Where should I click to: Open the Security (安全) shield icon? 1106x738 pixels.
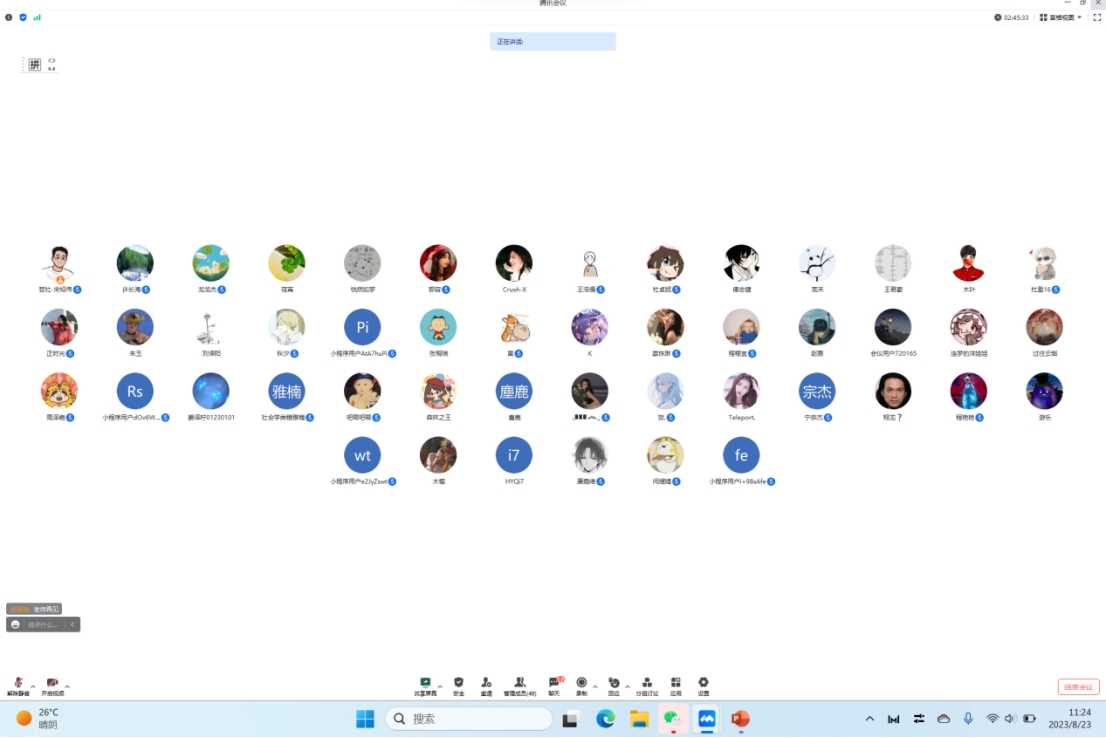coord(458,684)
